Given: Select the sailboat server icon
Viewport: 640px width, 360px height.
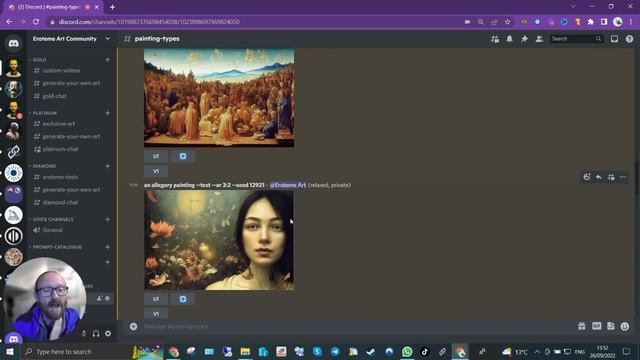Looking at the screenshot, I should pos(13,215).
